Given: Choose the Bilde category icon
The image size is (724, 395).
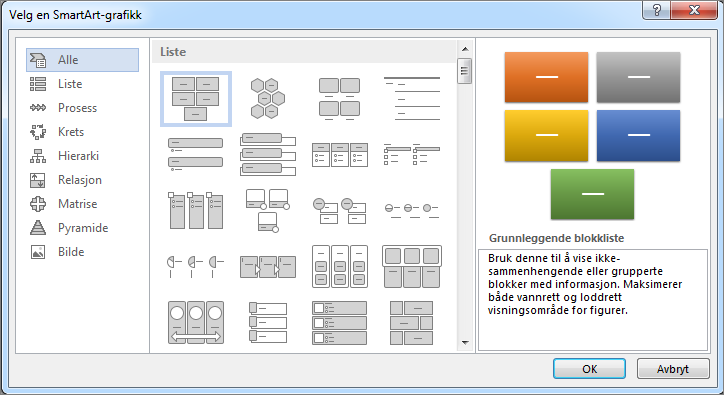Looking at the screenshot, I should point(38,252).
